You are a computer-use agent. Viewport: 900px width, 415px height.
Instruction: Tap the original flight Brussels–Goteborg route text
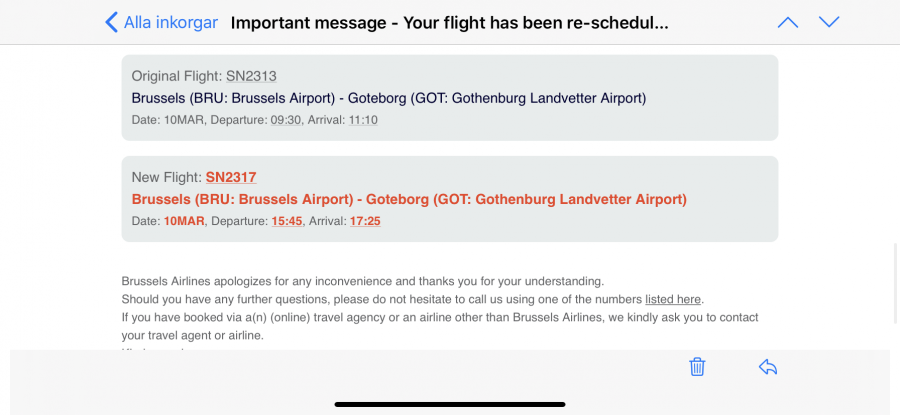point(389,98)
